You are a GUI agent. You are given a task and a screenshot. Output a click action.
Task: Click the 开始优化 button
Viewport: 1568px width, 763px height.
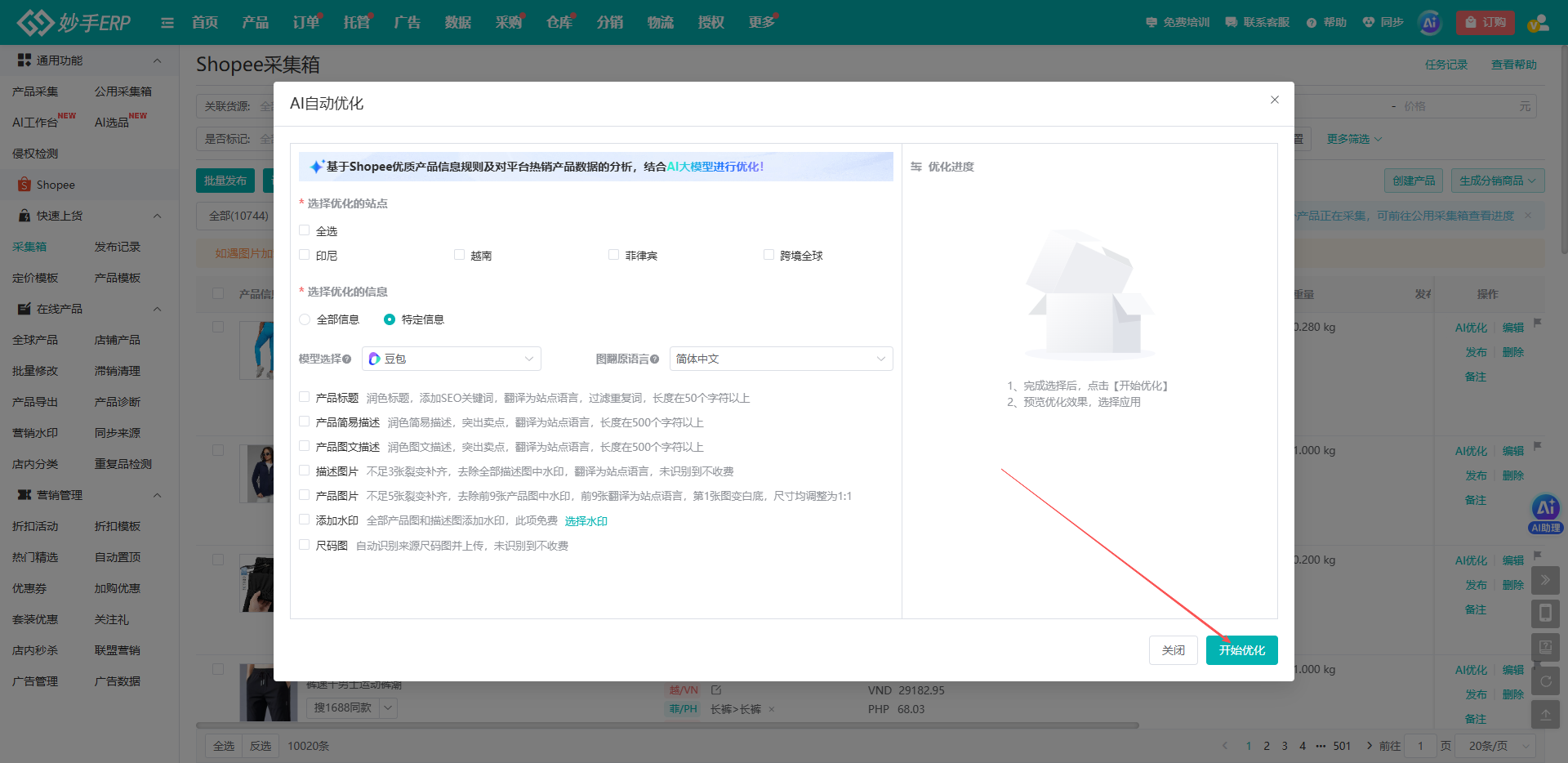coord(1241,650)
